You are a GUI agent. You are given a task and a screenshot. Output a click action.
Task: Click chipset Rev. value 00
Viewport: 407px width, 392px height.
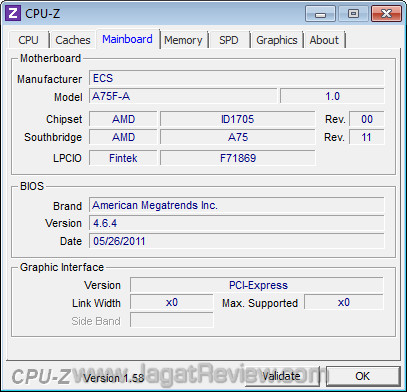pyautogui.click(x=367, y=119)
